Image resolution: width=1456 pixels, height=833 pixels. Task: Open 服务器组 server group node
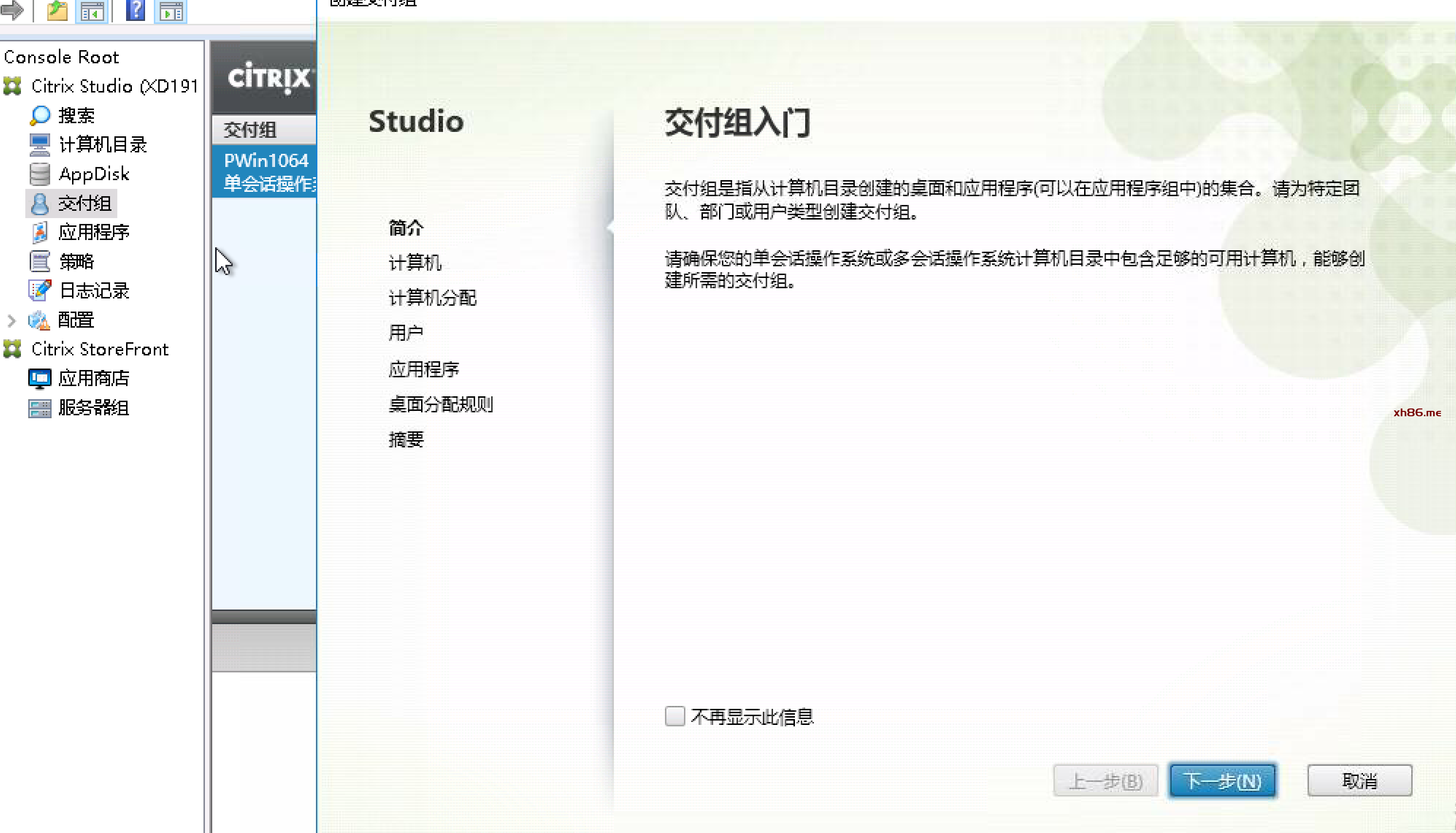coord(93,408)
